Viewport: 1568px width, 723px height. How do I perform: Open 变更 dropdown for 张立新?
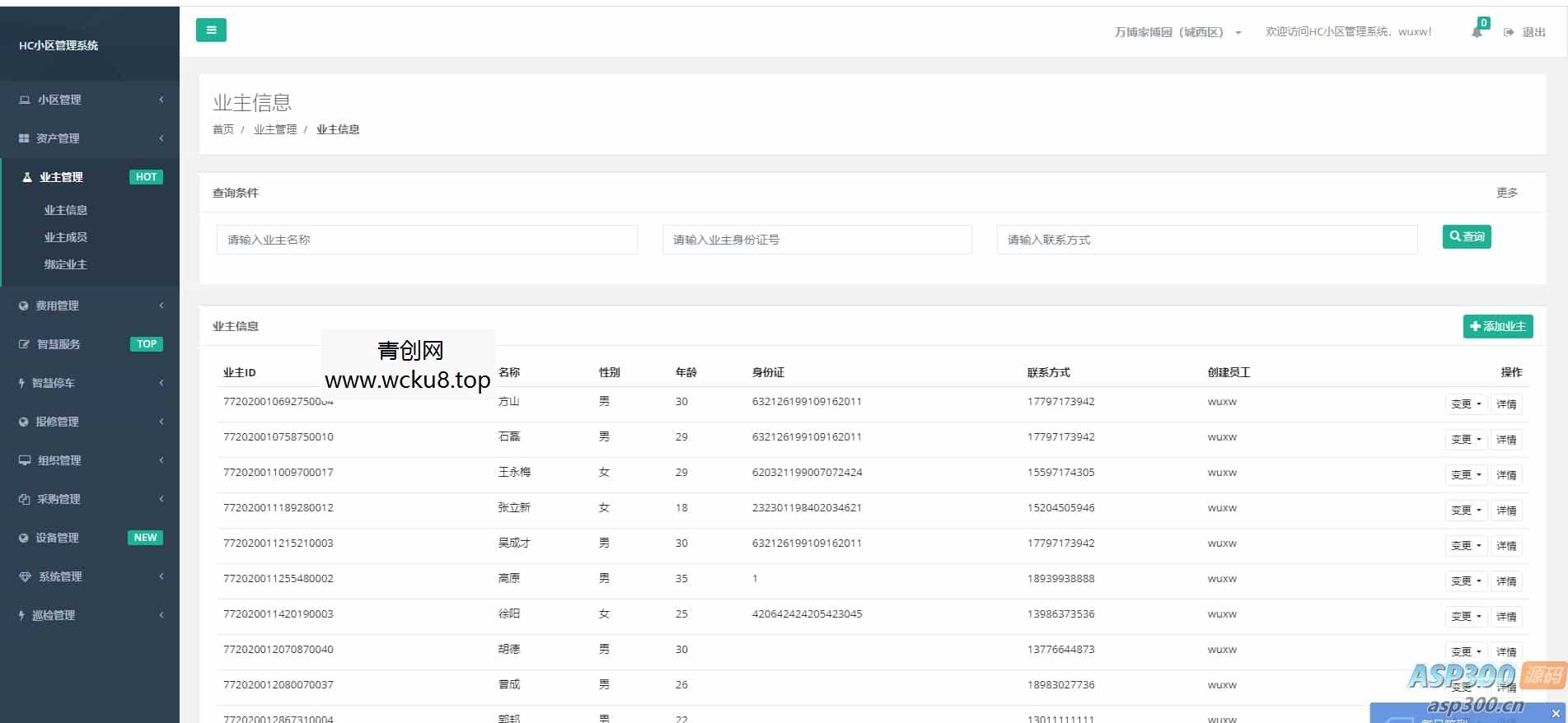click(x=1466, y=511)
